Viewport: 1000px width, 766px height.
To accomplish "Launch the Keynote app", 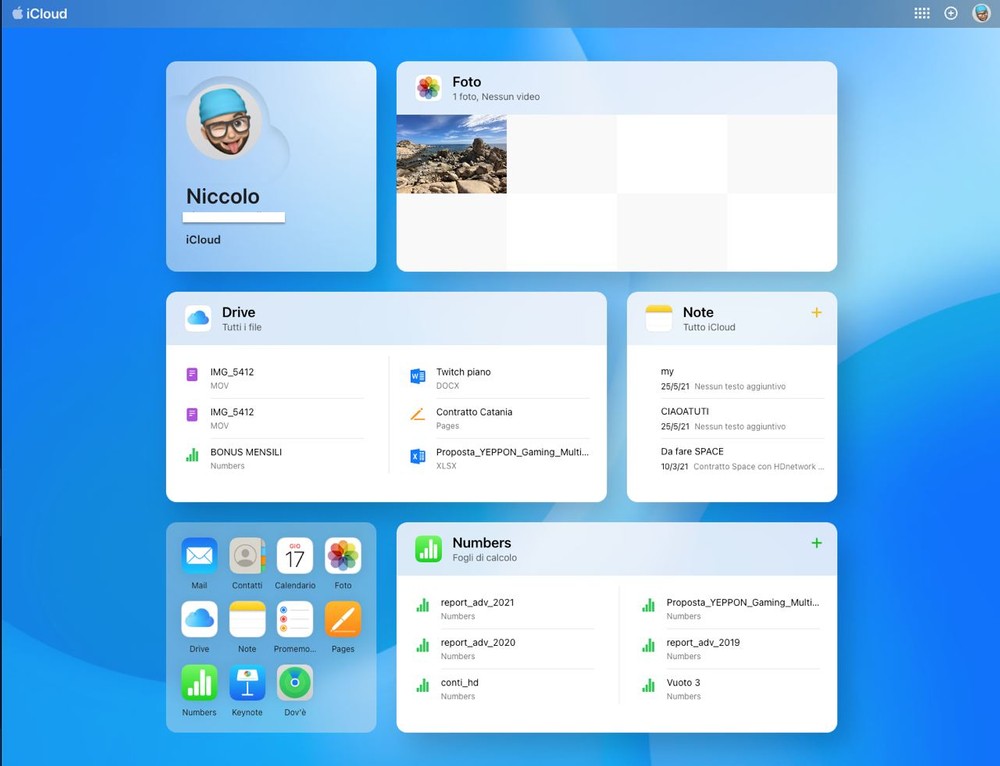I will [x=247, y=683].
